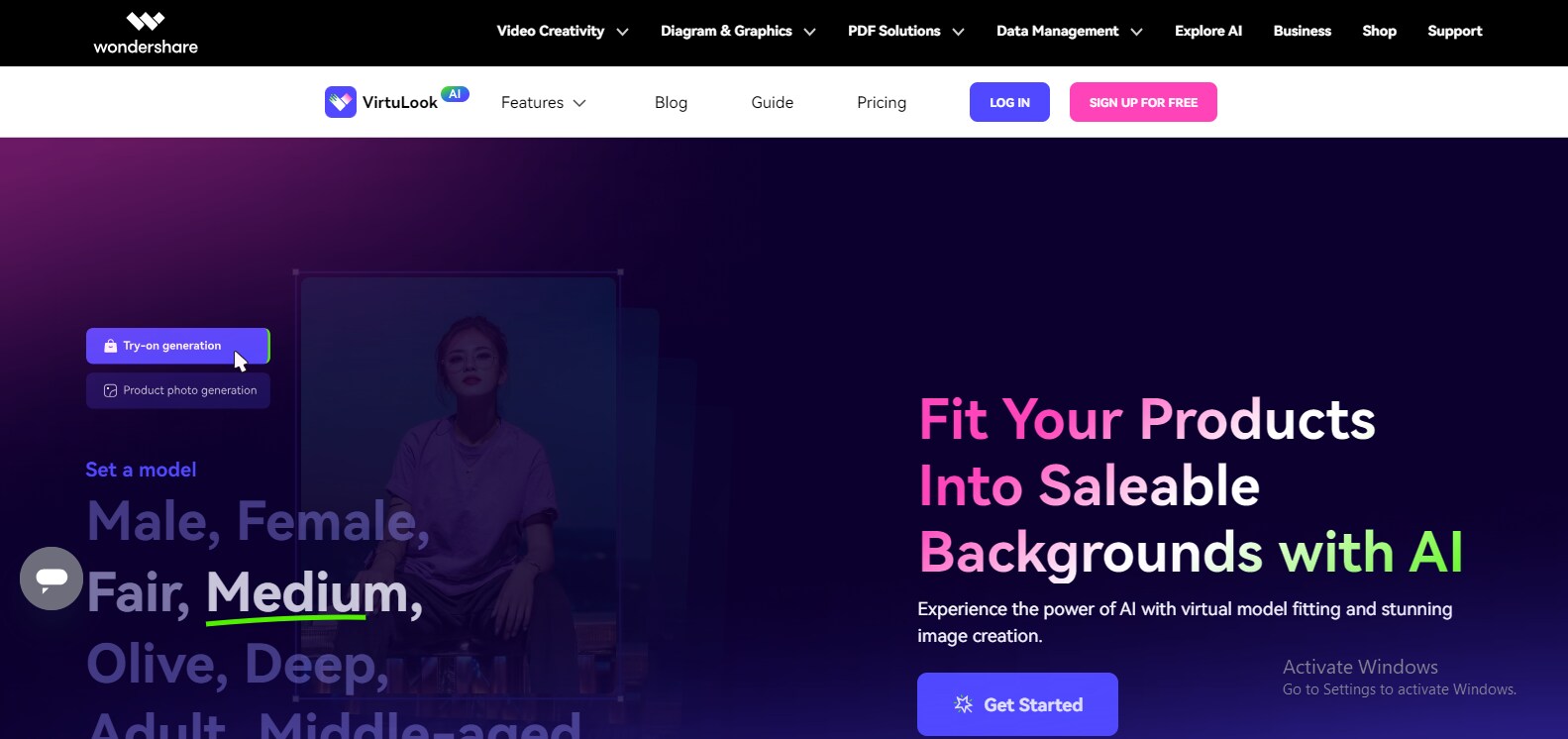The width and height of the screenshot is (1568, 739).
Task: Click the AI badge beside VirtuLook
Action: [455, 94]
